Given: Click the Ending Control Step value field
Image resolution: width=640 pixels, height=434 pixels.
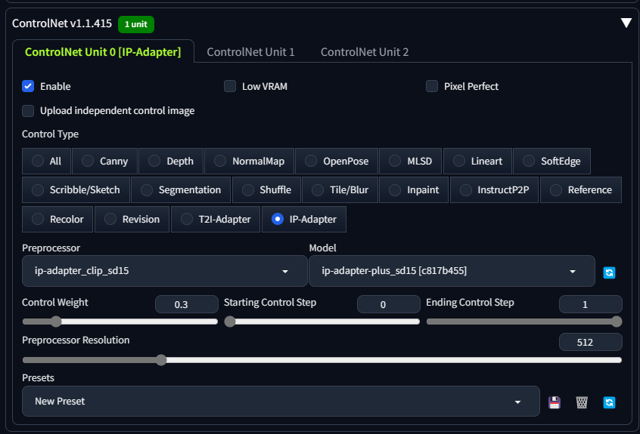Looking at the screenshot, I should point(591,304).
